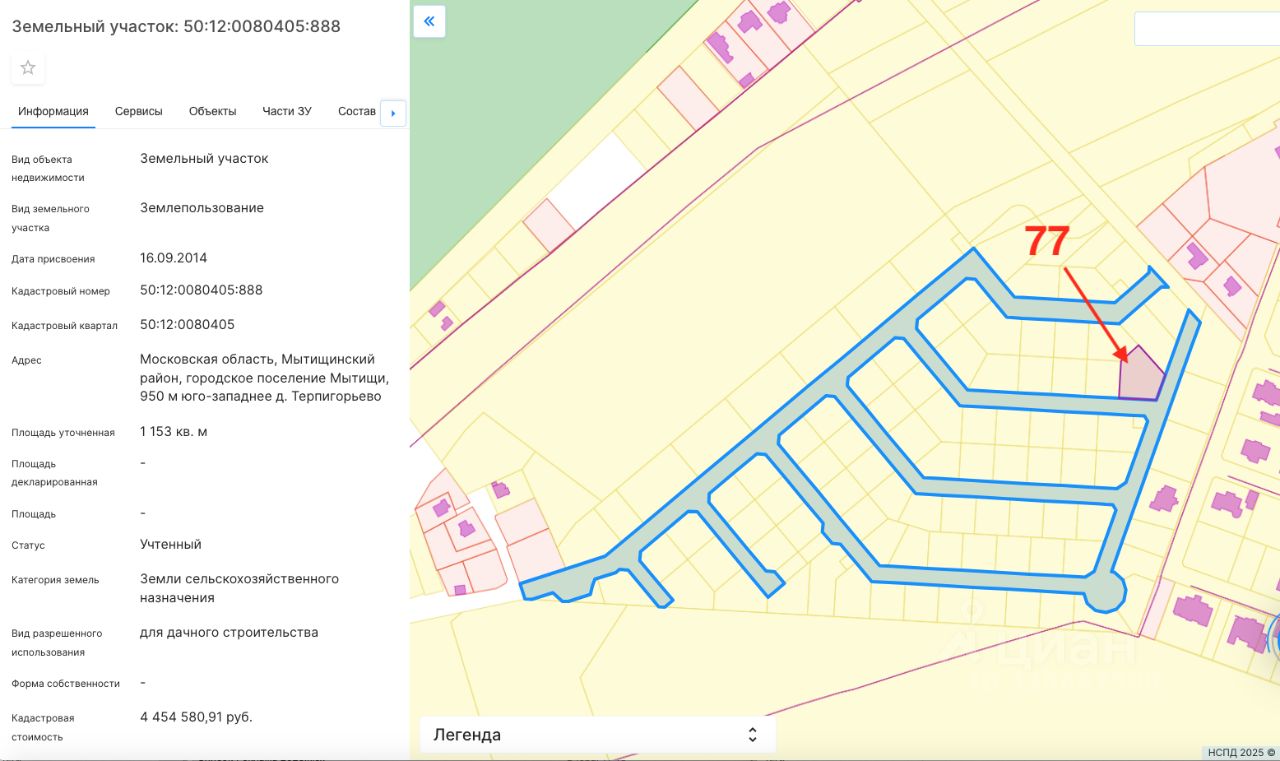Switch to the Сервисы tab
Image resolution: width=1280 pixels, height=761 pixels.
pyautogui.click(x=138, y=111)
